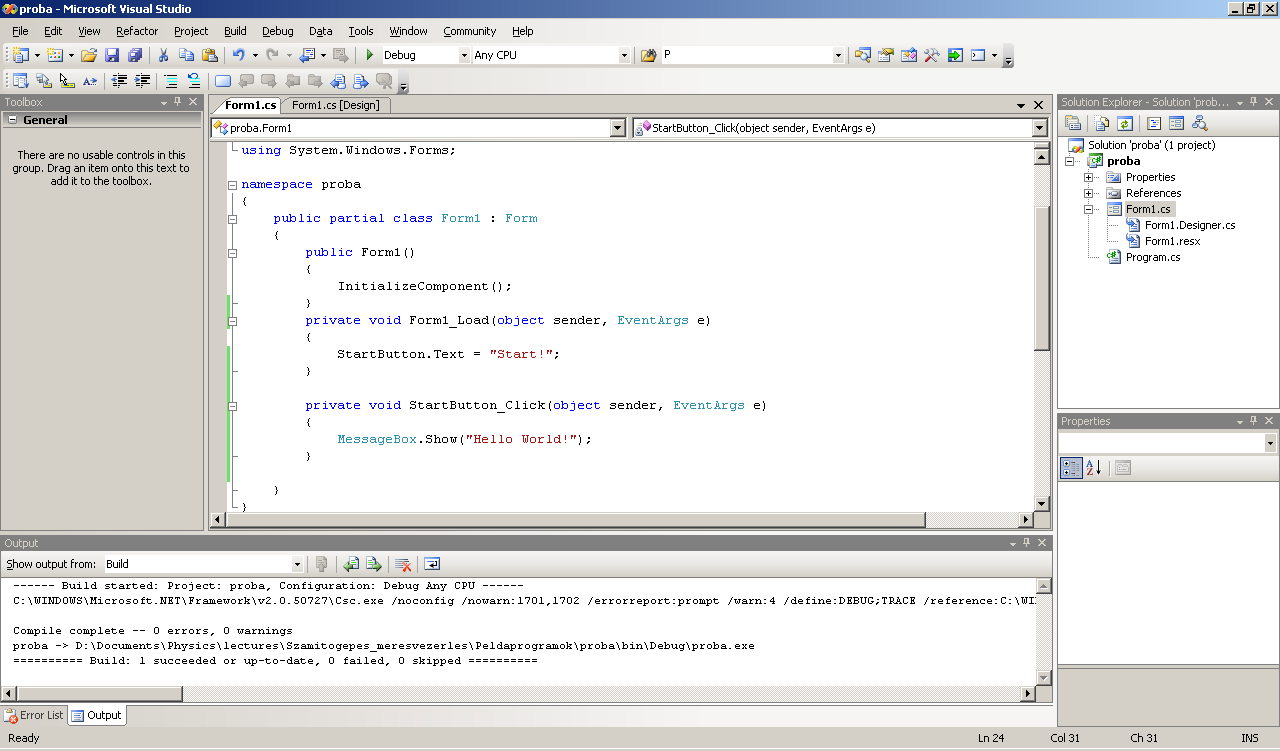The width and height of the screenshot is (1280, 751).
Task: Click the code editor horizontal scrollbar thumb
Action: [x=575, y=520]
